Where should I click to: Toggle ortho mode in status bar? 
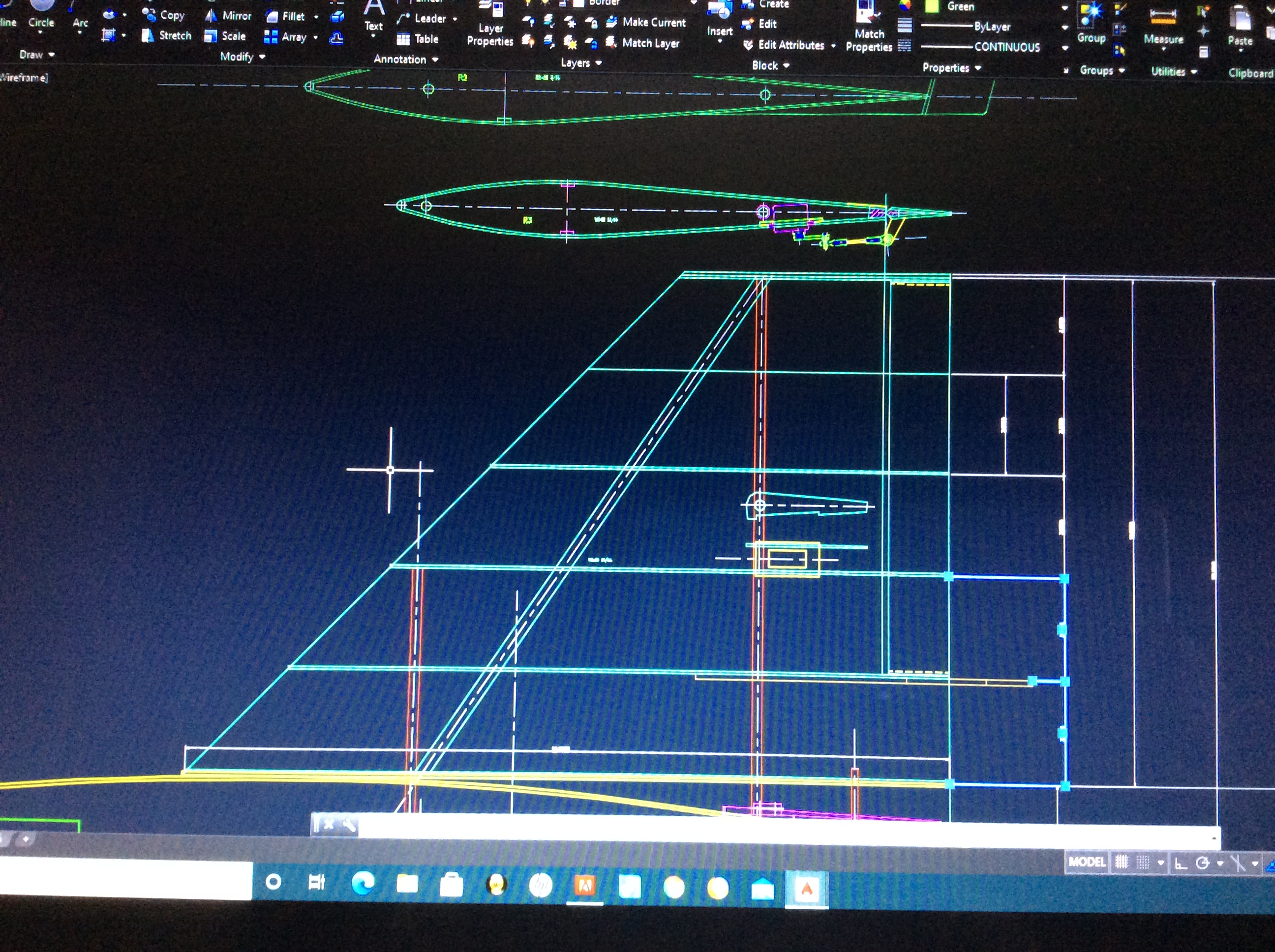1181,863
